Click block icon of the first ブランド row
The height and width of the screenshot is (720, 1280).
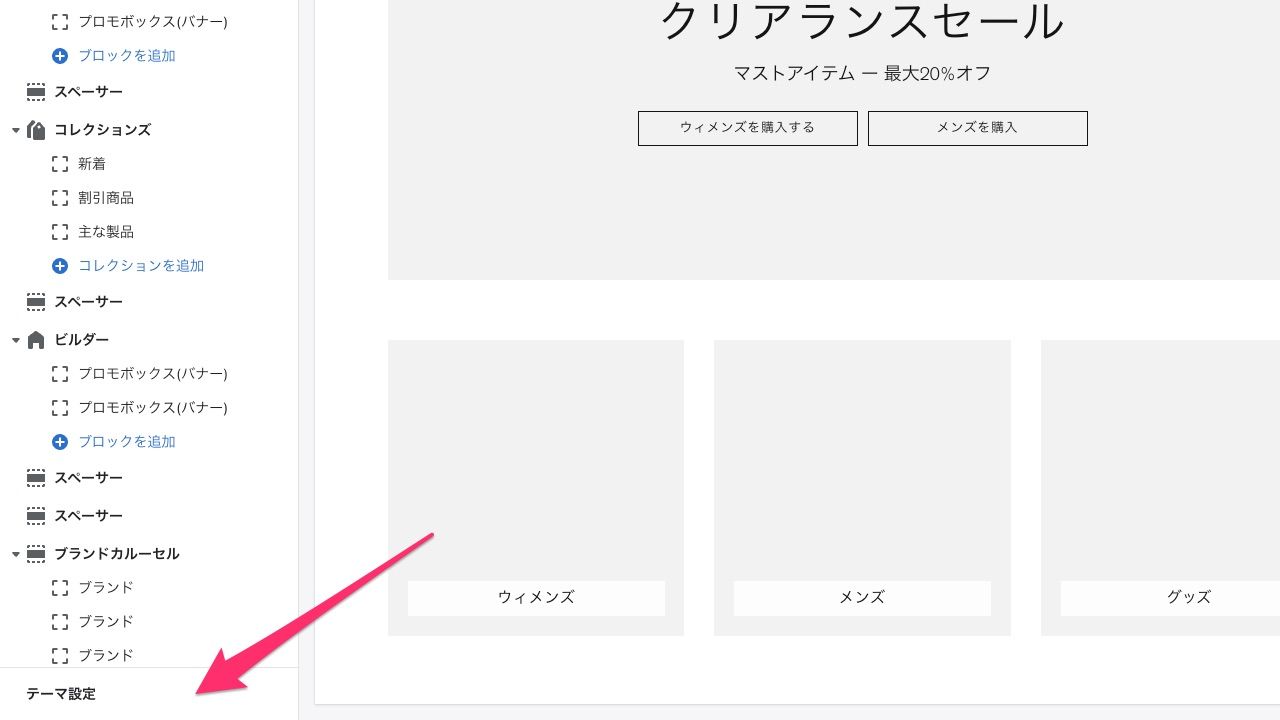[60, 588]
